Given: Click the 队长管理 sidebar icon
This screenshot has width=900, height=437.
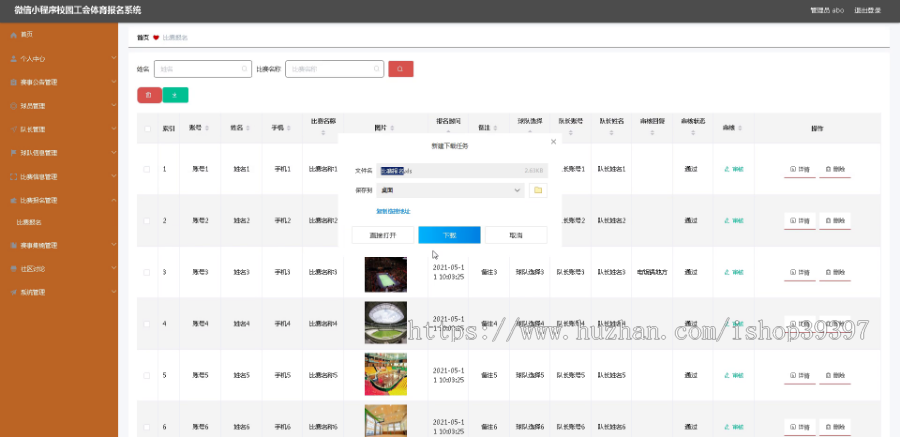Looking at the screenshot, I should 14,129.
